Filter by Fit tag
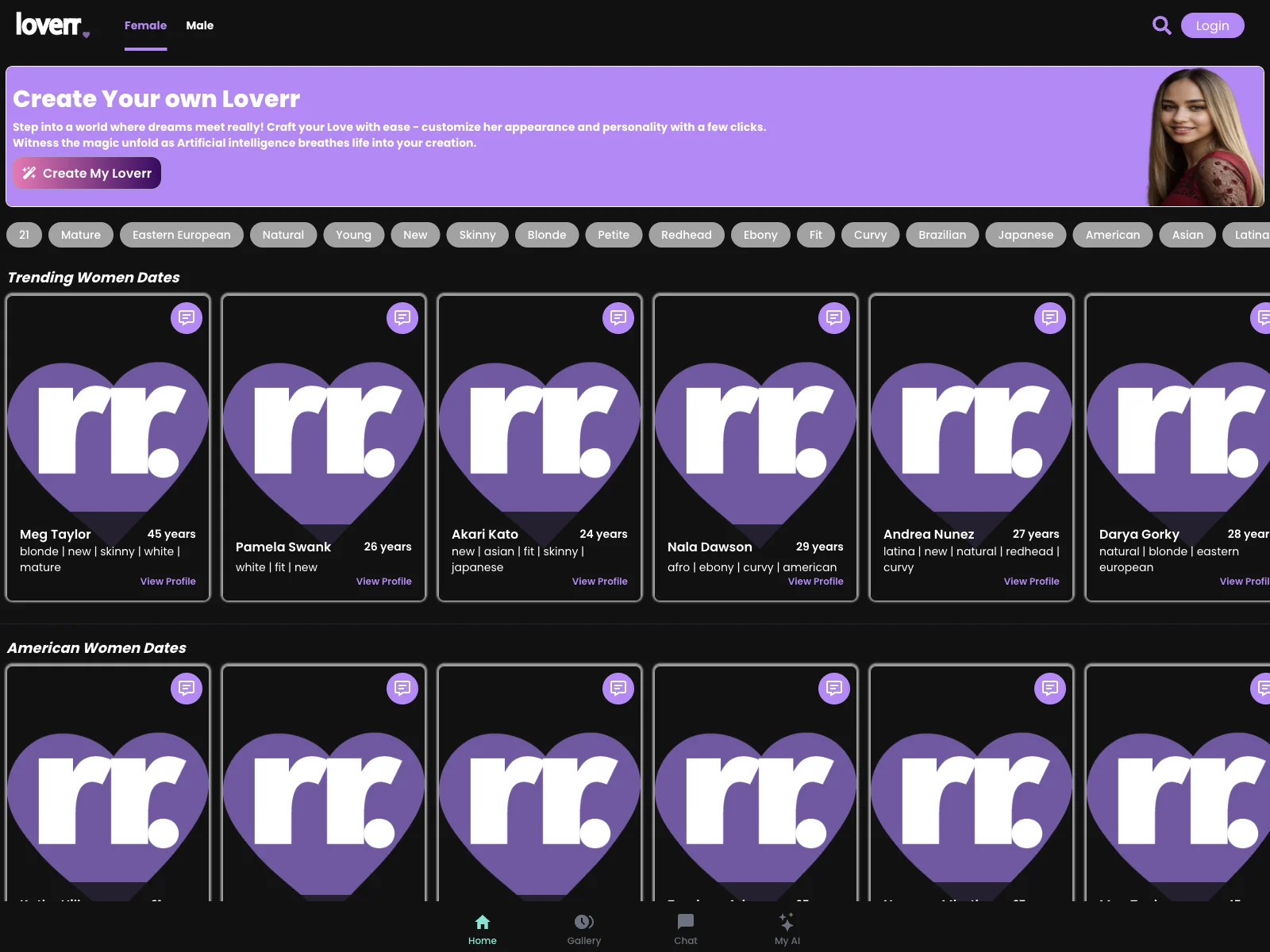The height and width of the screenshot is (952, 1270). click(816, 235)
